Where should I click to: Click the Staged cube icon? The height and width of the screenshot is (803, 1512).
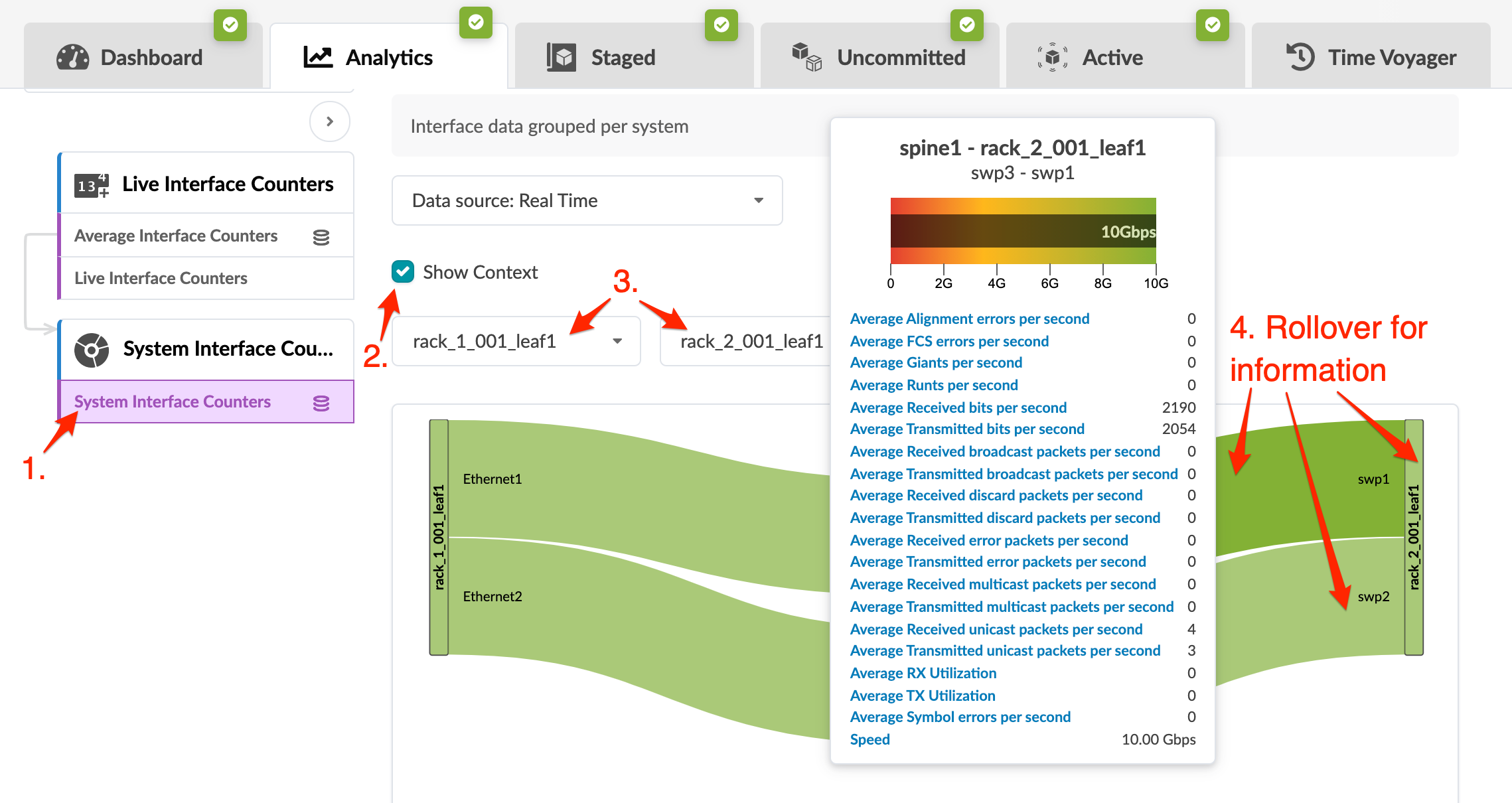point(562,58)
